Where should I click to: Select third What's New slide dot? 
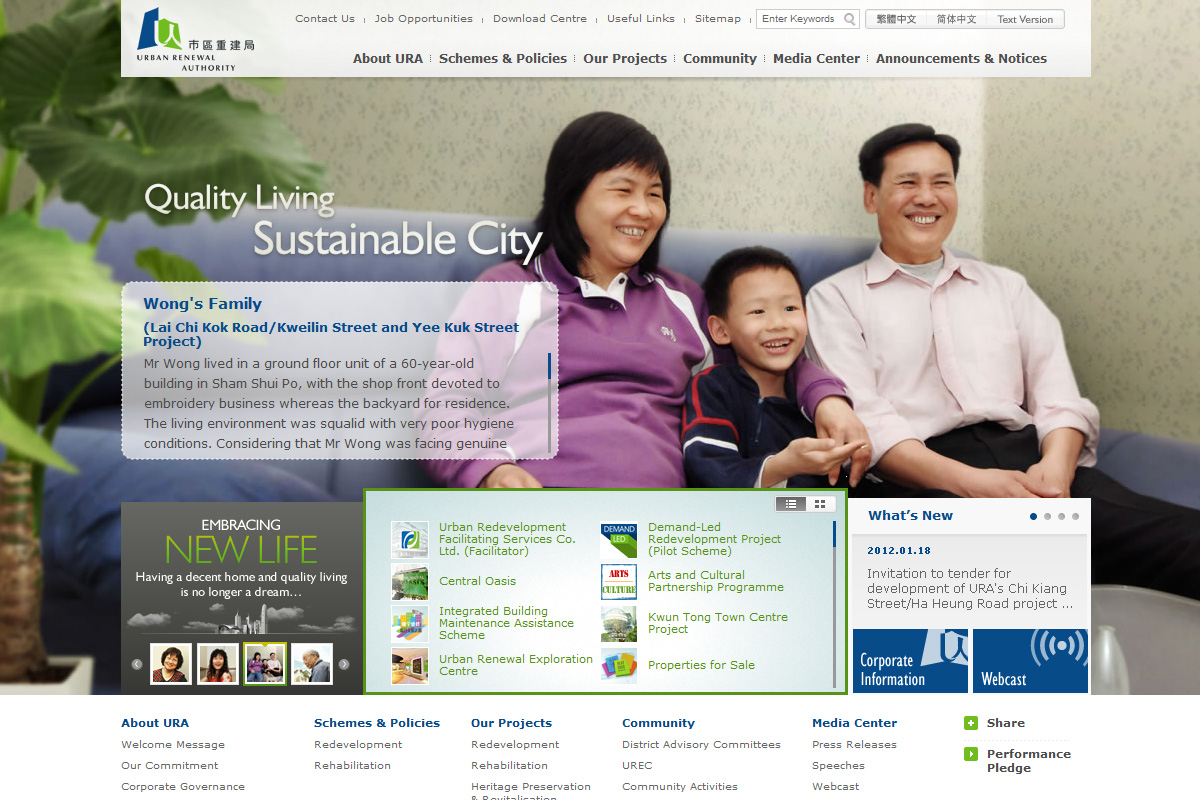pos(1061,517)
